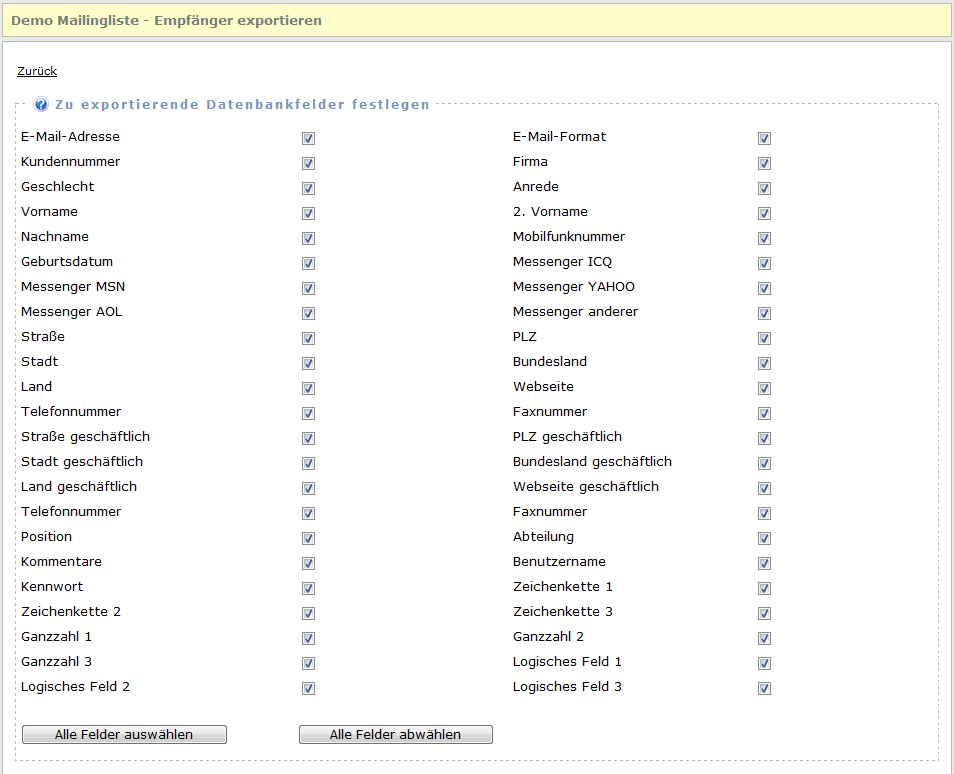
Task: Uncheck the Messenger YAHOO checkbox
Action: pos(764,288)
